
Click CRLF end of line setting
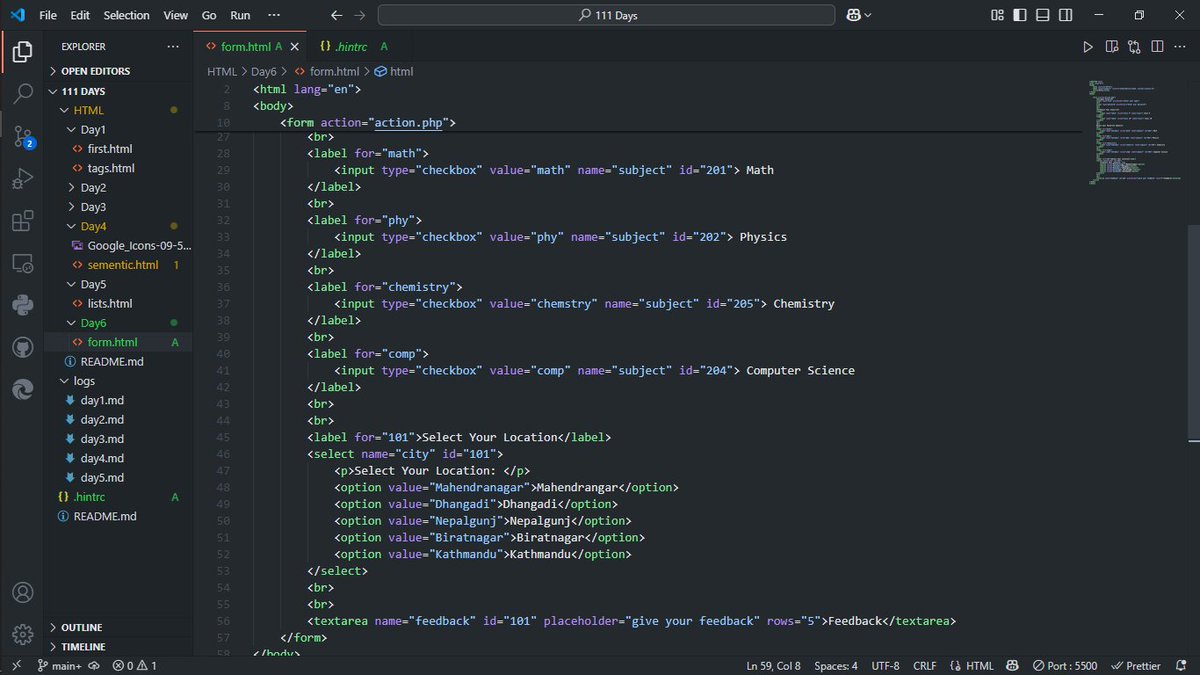pos(925,665)
